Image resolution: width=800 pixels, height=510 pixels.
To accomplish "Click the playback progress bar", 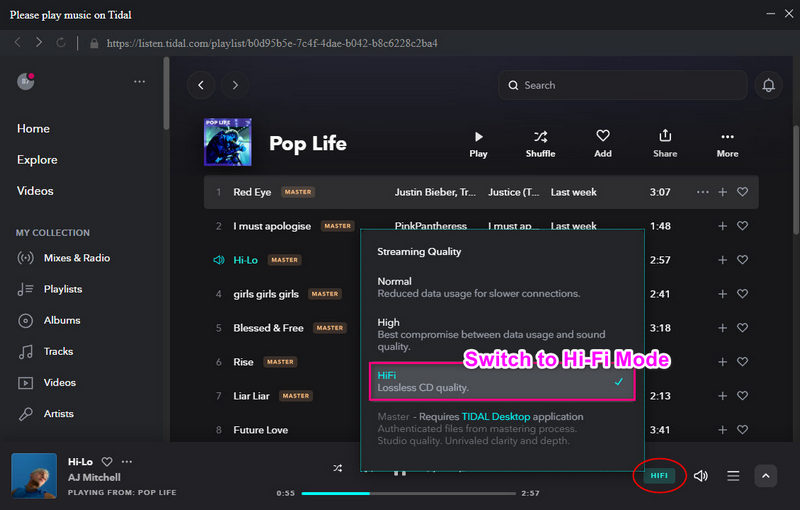I will pyautogui.click(x=408, y=493).
